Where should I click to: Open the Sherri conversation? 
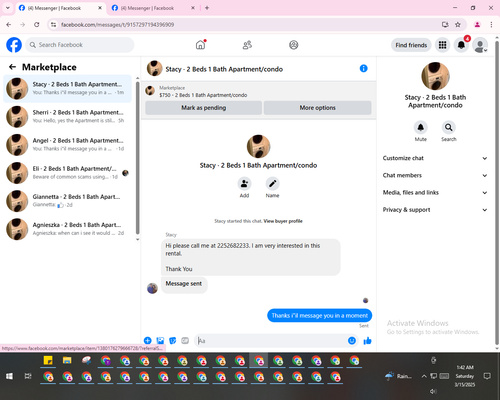[67, 116]
